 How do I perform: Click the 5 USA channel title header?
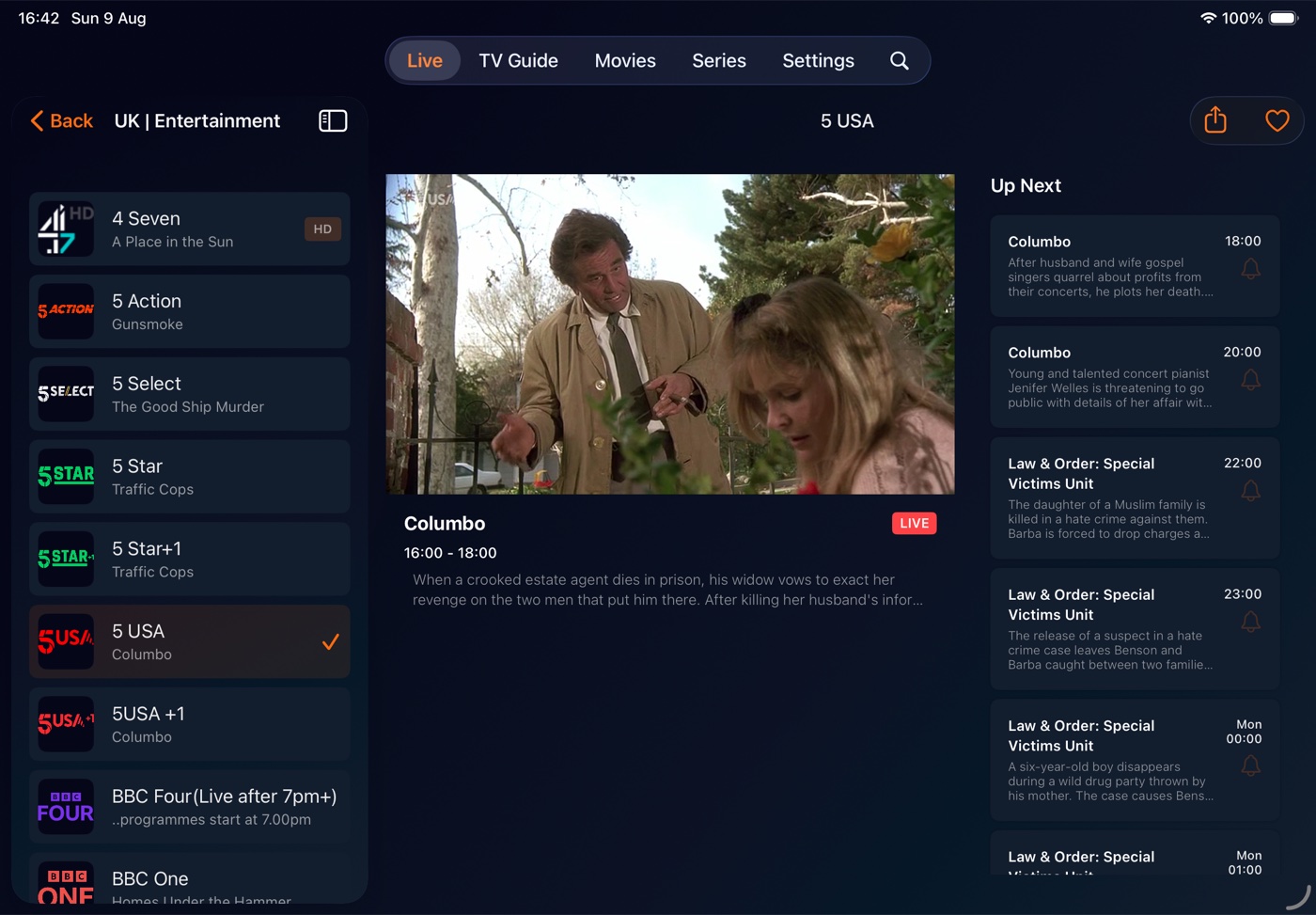(847, 120)
